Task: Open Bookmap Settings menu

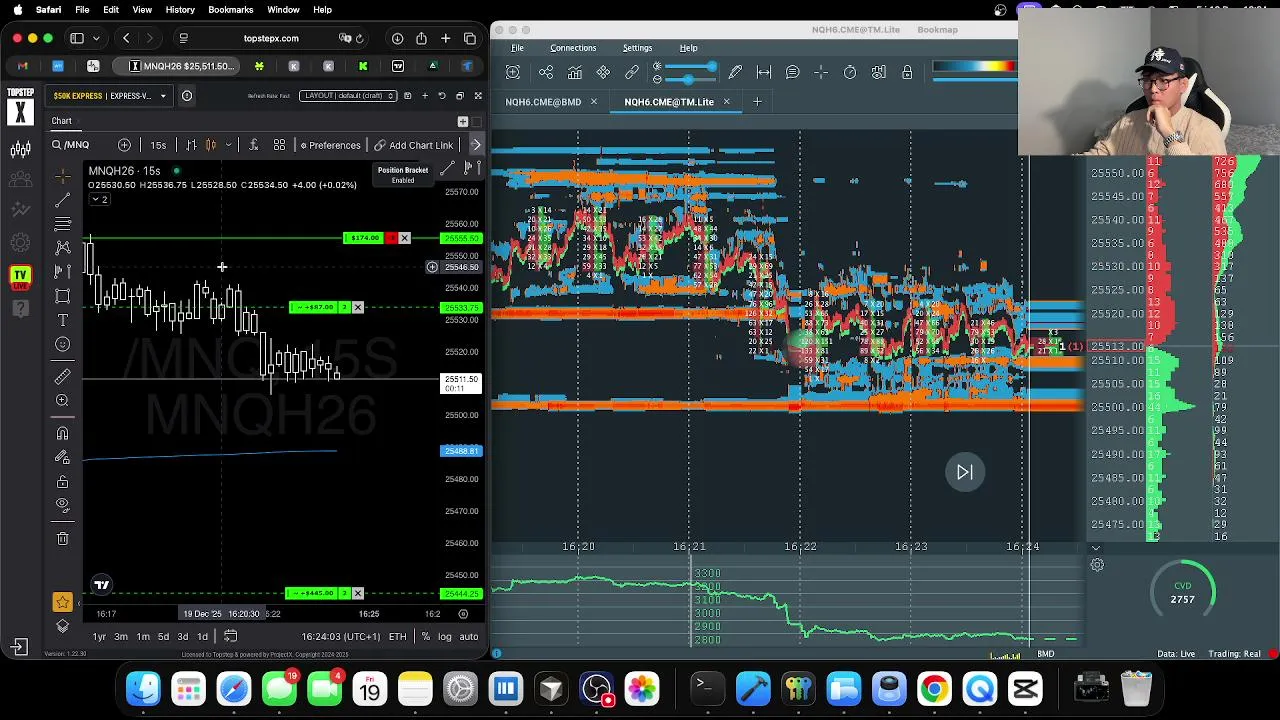Action: [x=637, y=48]
